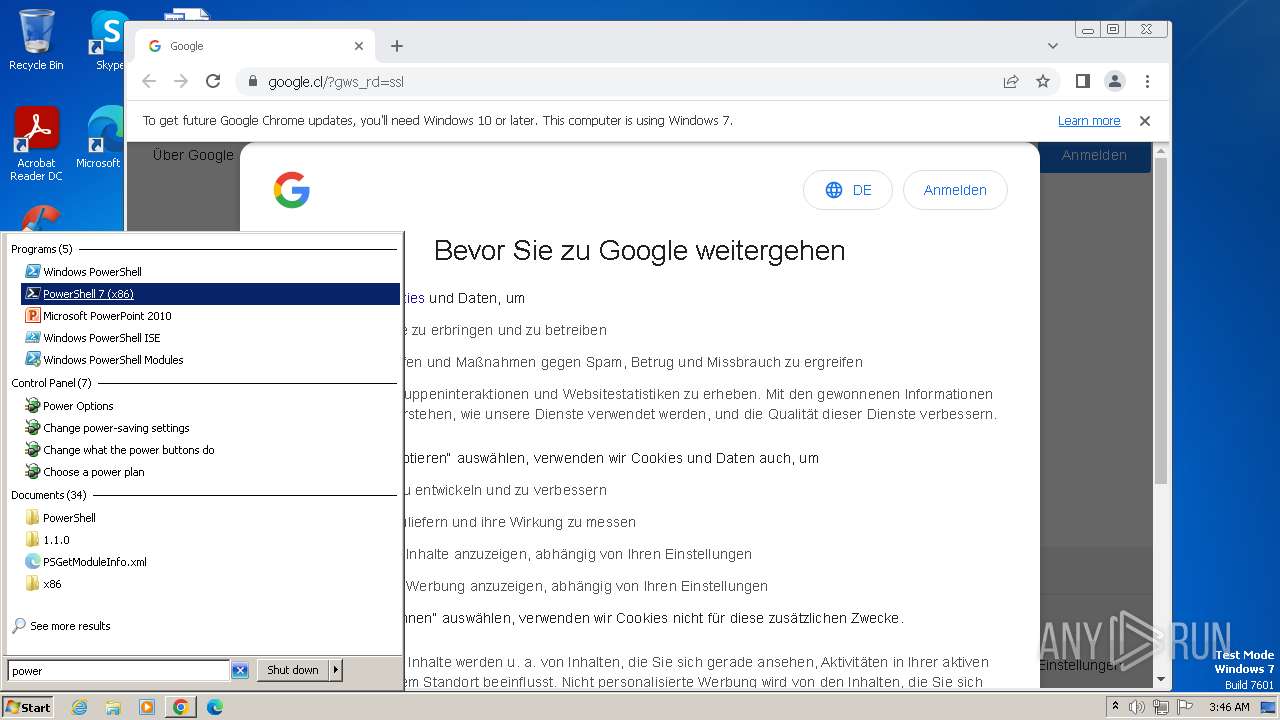The width and height of the screenshot is (1280, 720).
Task: Click the Start button
Action: pos(28,707)
